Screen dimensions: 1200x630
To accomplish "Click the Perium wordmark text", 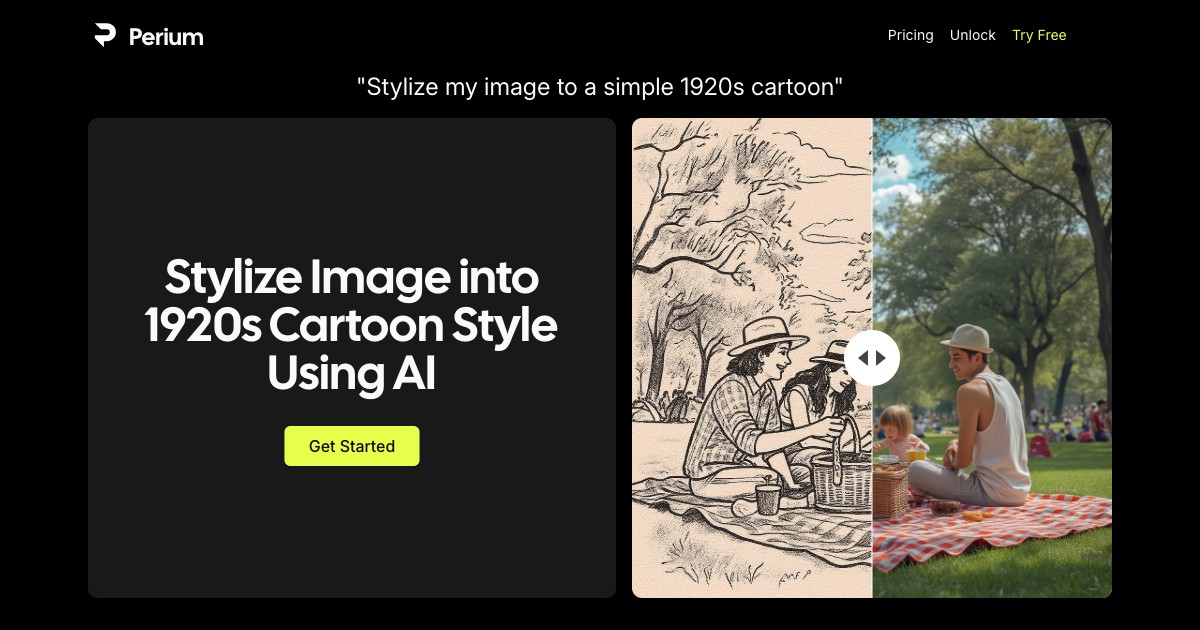I will pyautogui.click(x=165, y=36).
